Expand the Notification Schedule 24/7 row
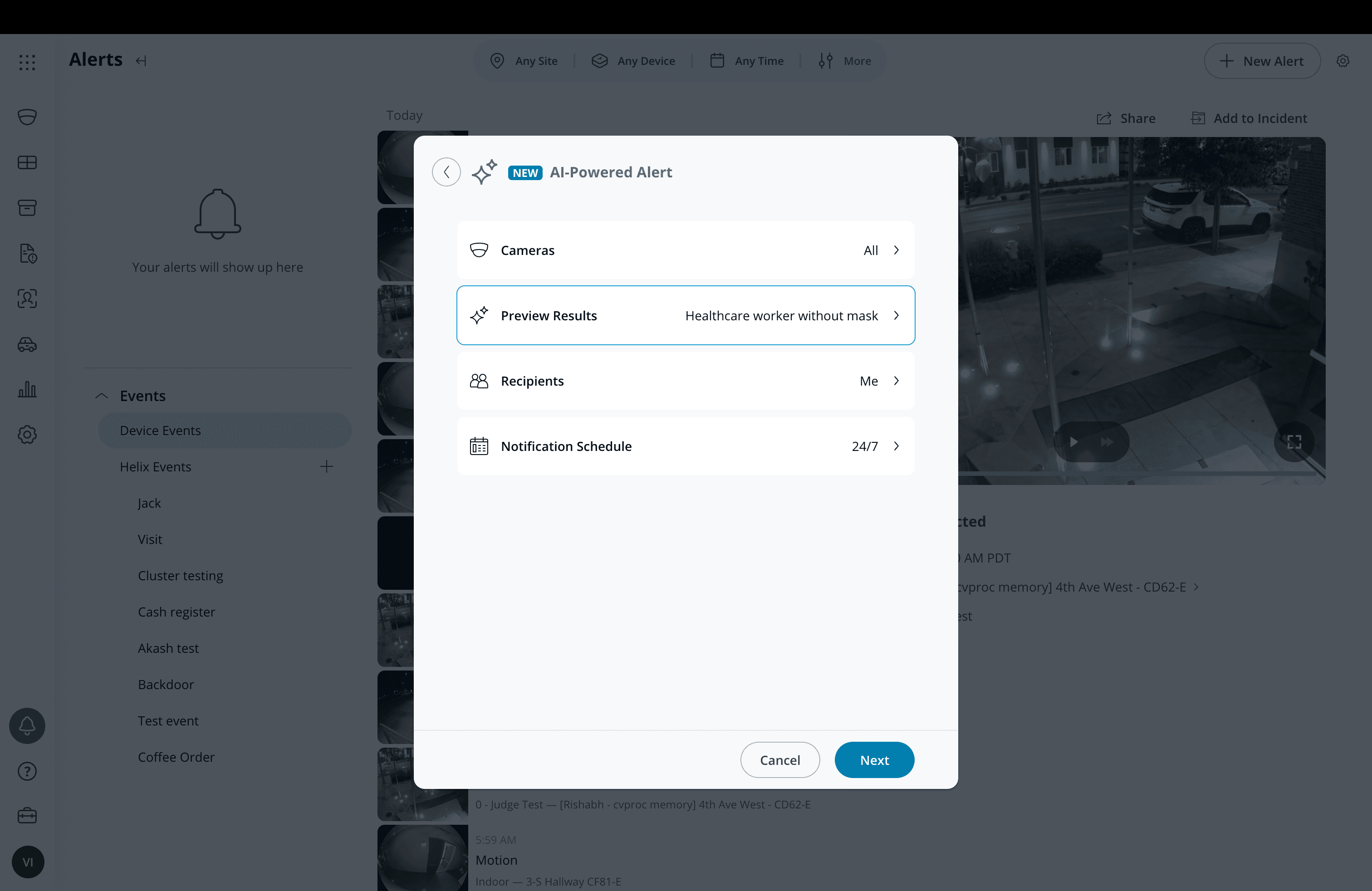The width and height of the screenshot is (1372, 891). click(686, 446)
